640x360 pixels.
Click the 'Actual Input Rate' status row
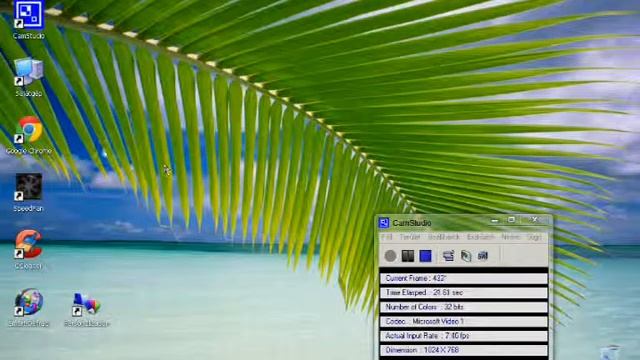coord(464,336)
